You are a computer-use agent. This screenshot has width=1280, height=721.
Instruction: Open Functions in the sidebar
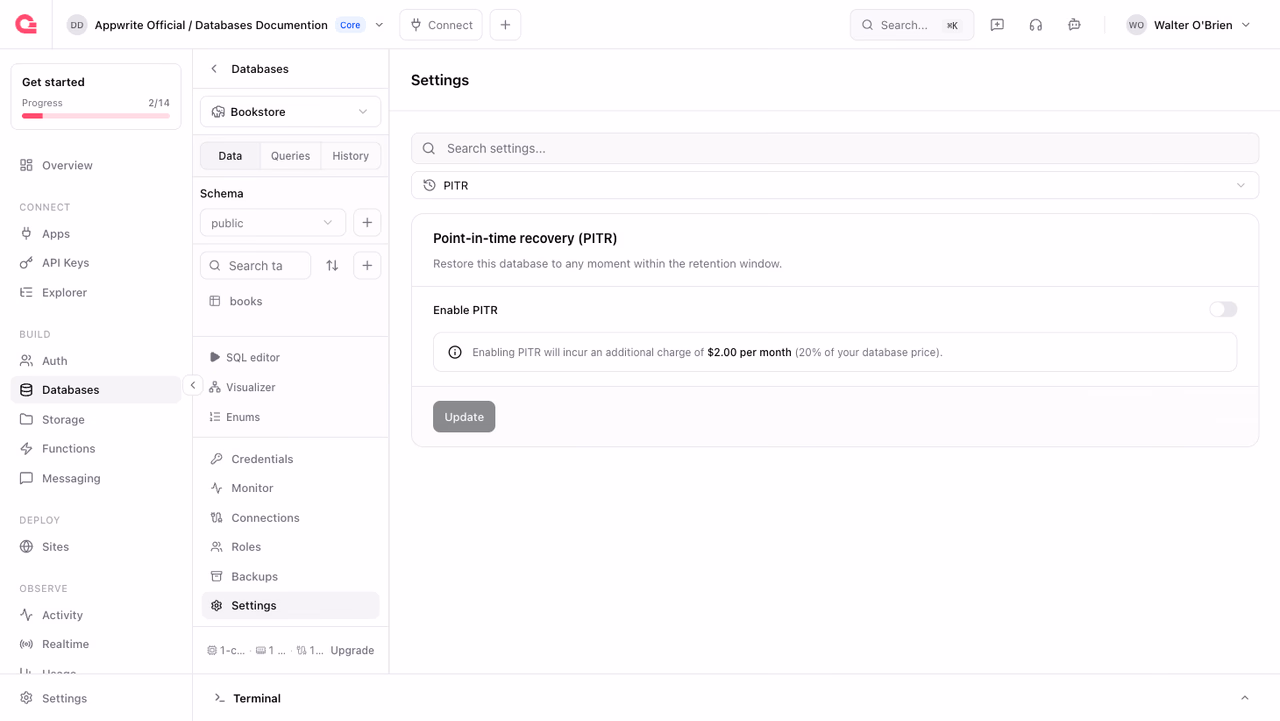click(x=96, y=449)
